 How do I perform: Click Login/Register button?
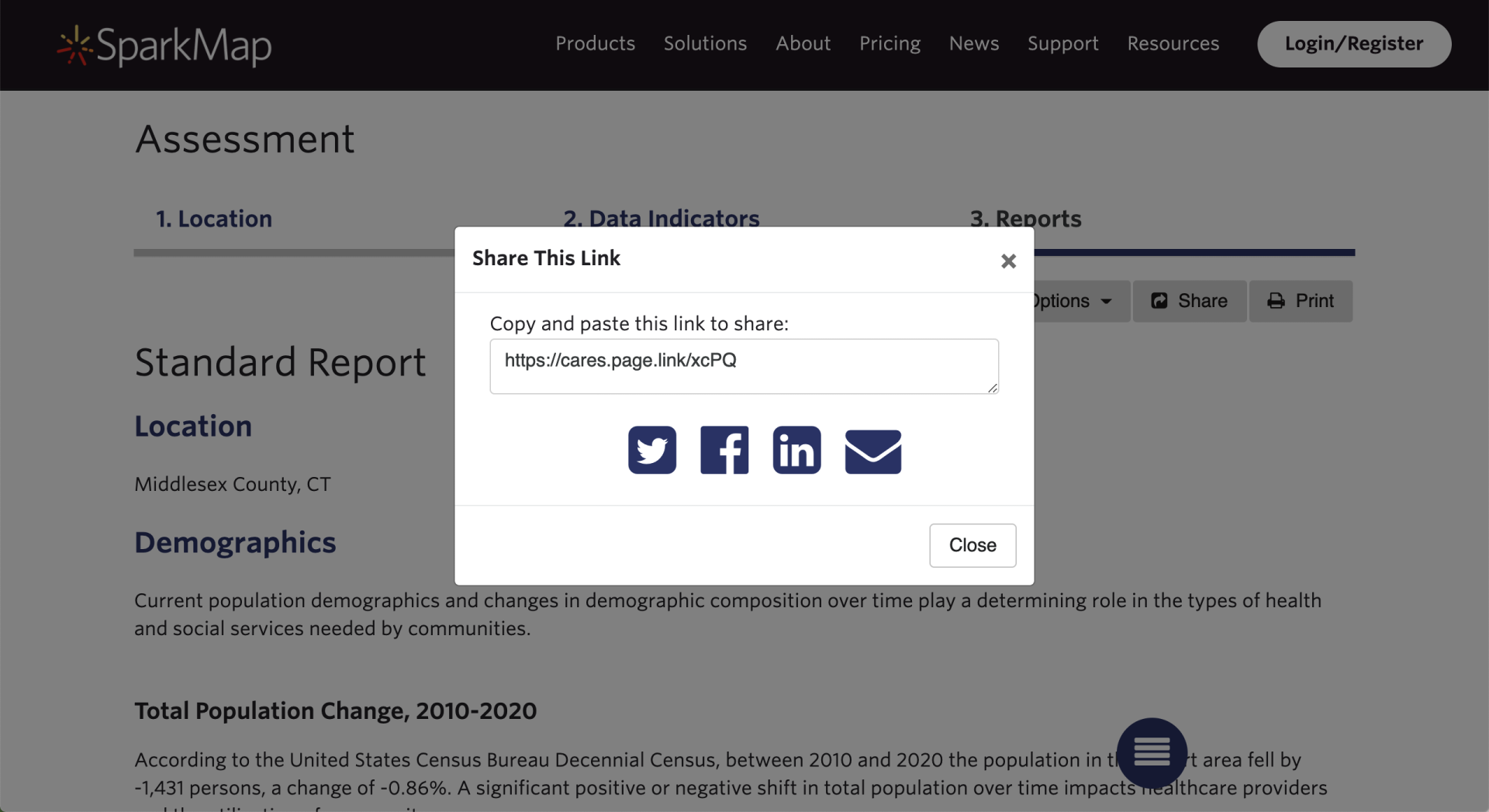[x=1353, y=43]
